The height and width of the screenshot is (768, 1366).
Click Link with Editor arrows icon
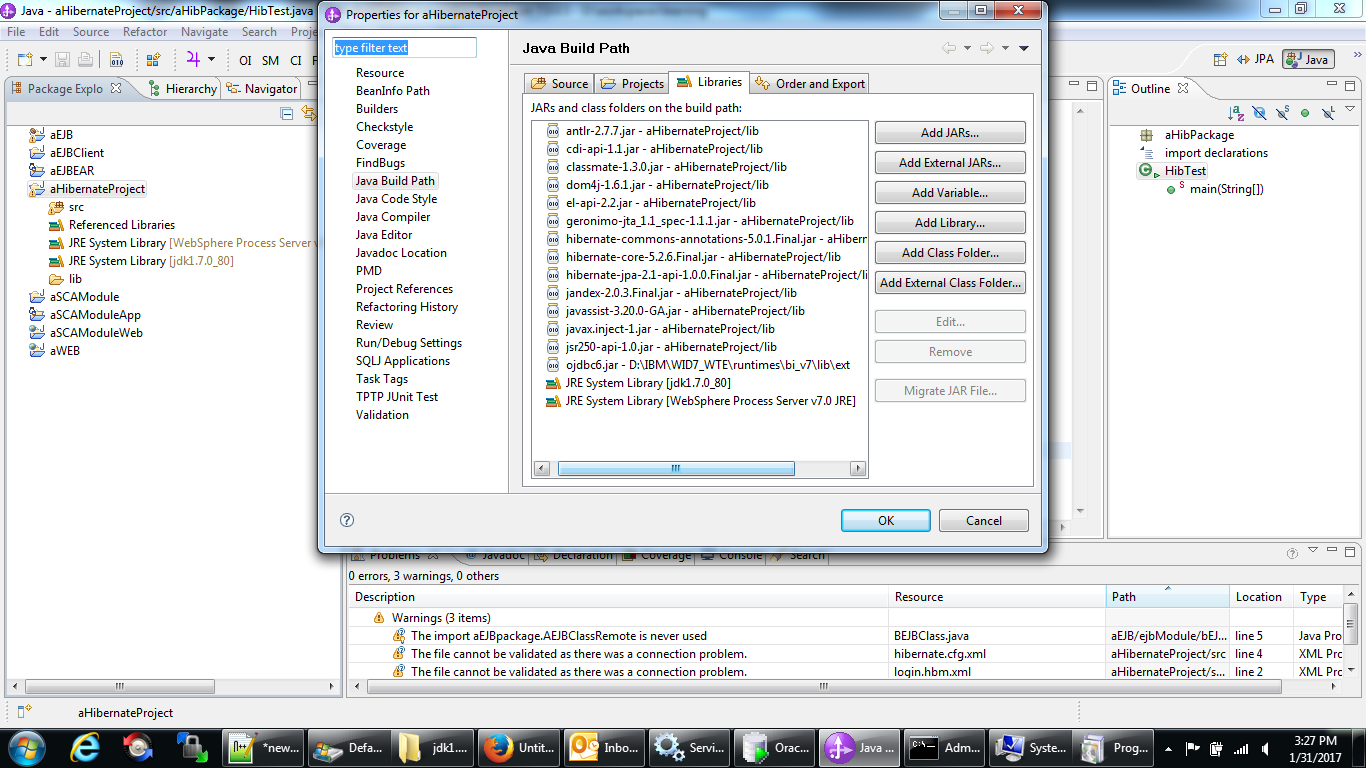click(x=309, y=113)
